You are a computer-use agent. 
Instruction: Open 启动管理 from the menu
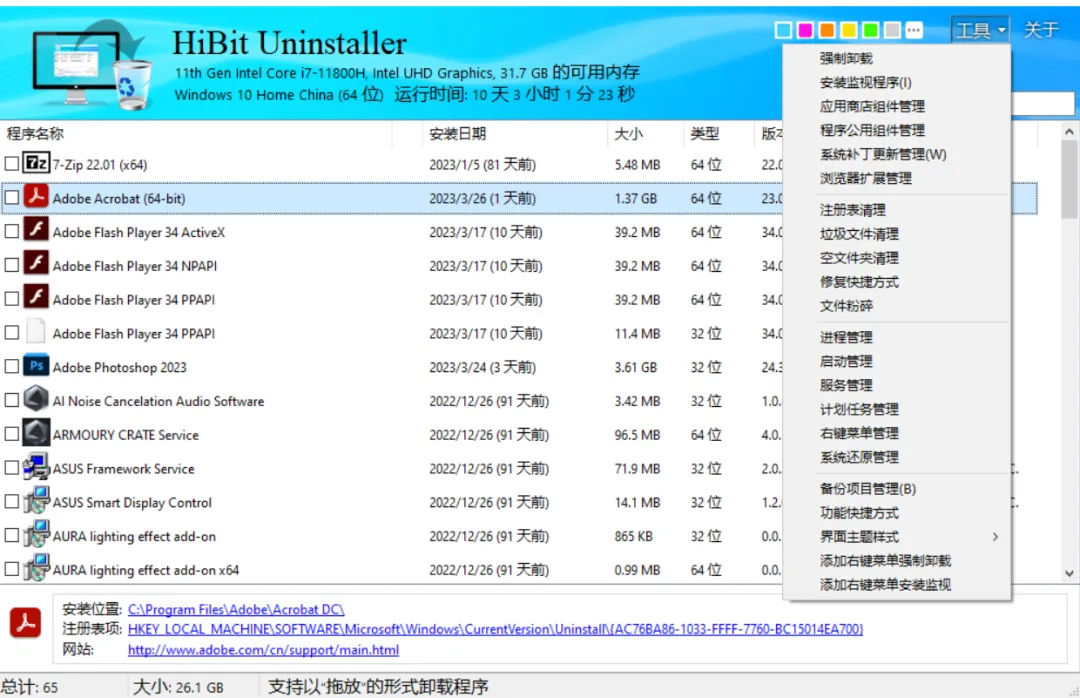[x=897, y=362]
